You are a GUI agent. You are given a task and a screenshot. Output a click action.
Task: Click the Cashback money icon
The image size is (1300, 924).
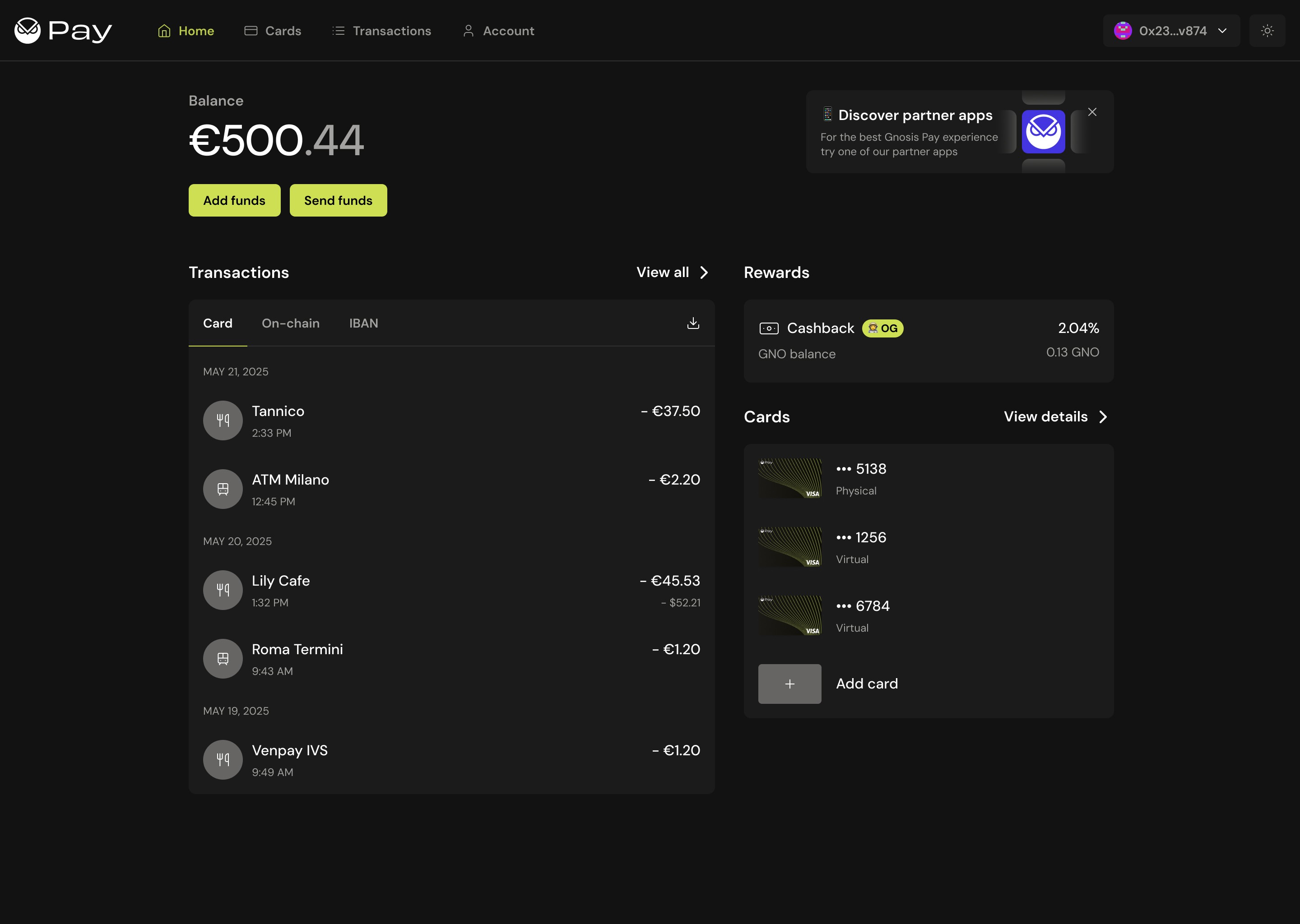768,328
